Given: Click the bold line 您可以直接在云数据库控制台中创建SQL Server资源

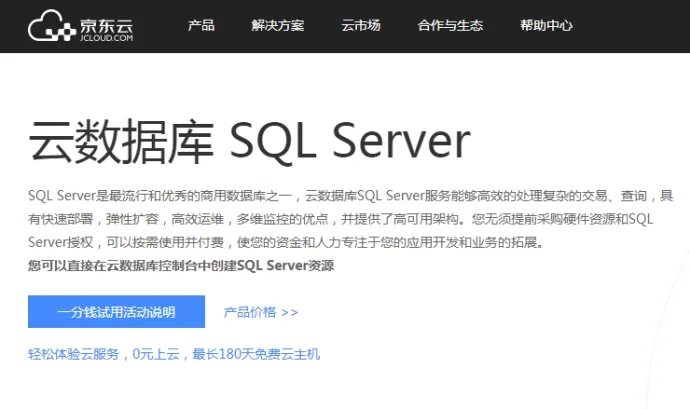Looking at the screenshot, I should 181,265.
